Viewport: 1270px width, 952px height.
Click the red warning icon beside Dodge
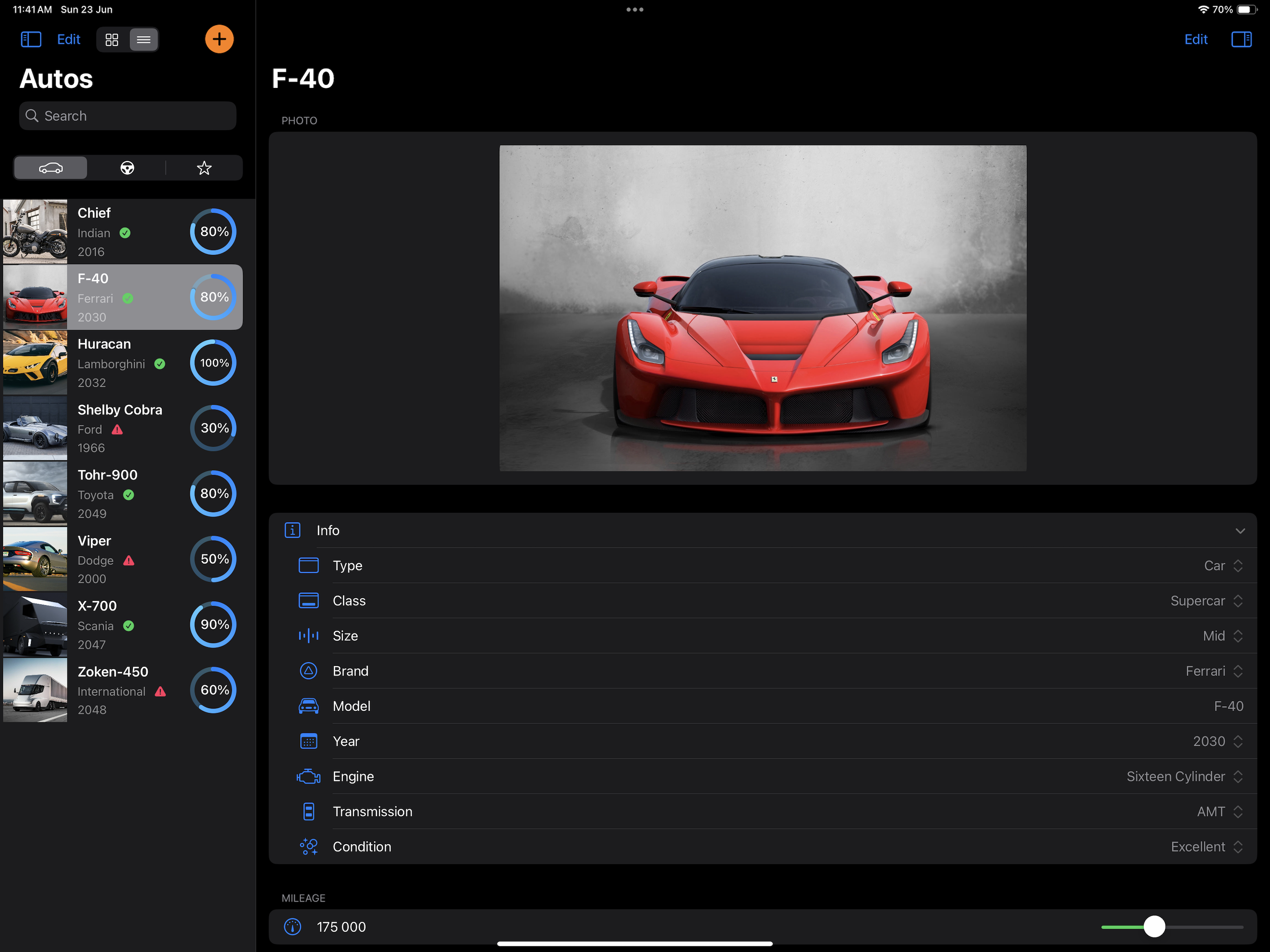[129, 561]
